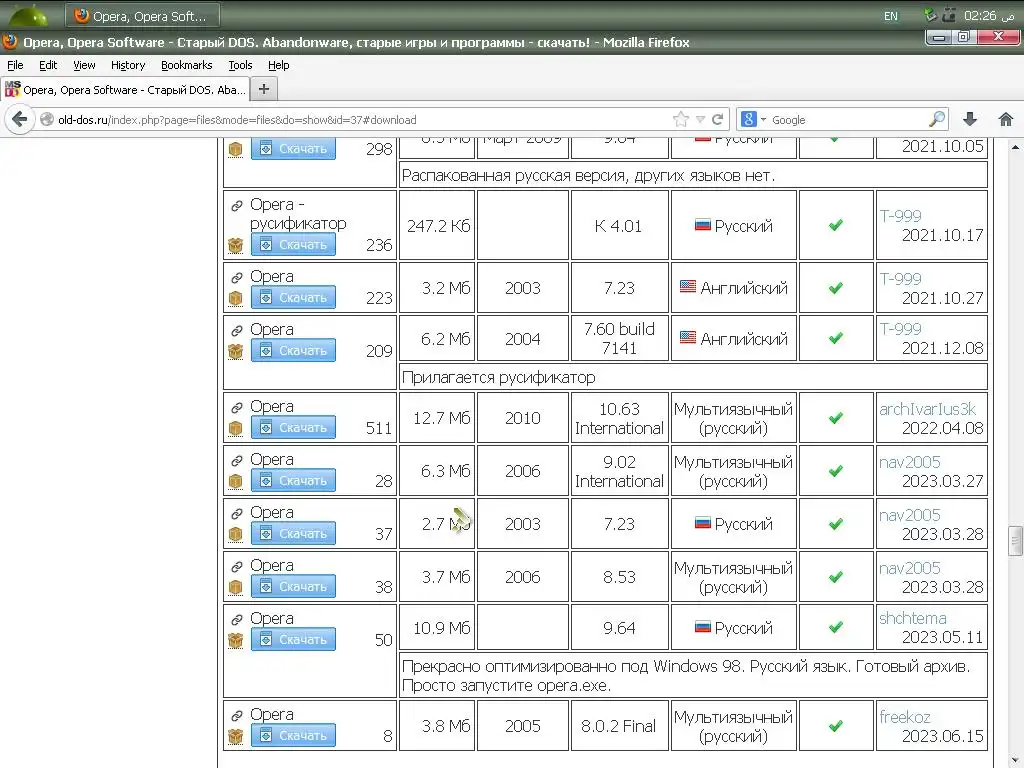Screen dimensions: 1024x768
Task: Open history dropdown arrow in URL bar
Action: pos(700,120)
